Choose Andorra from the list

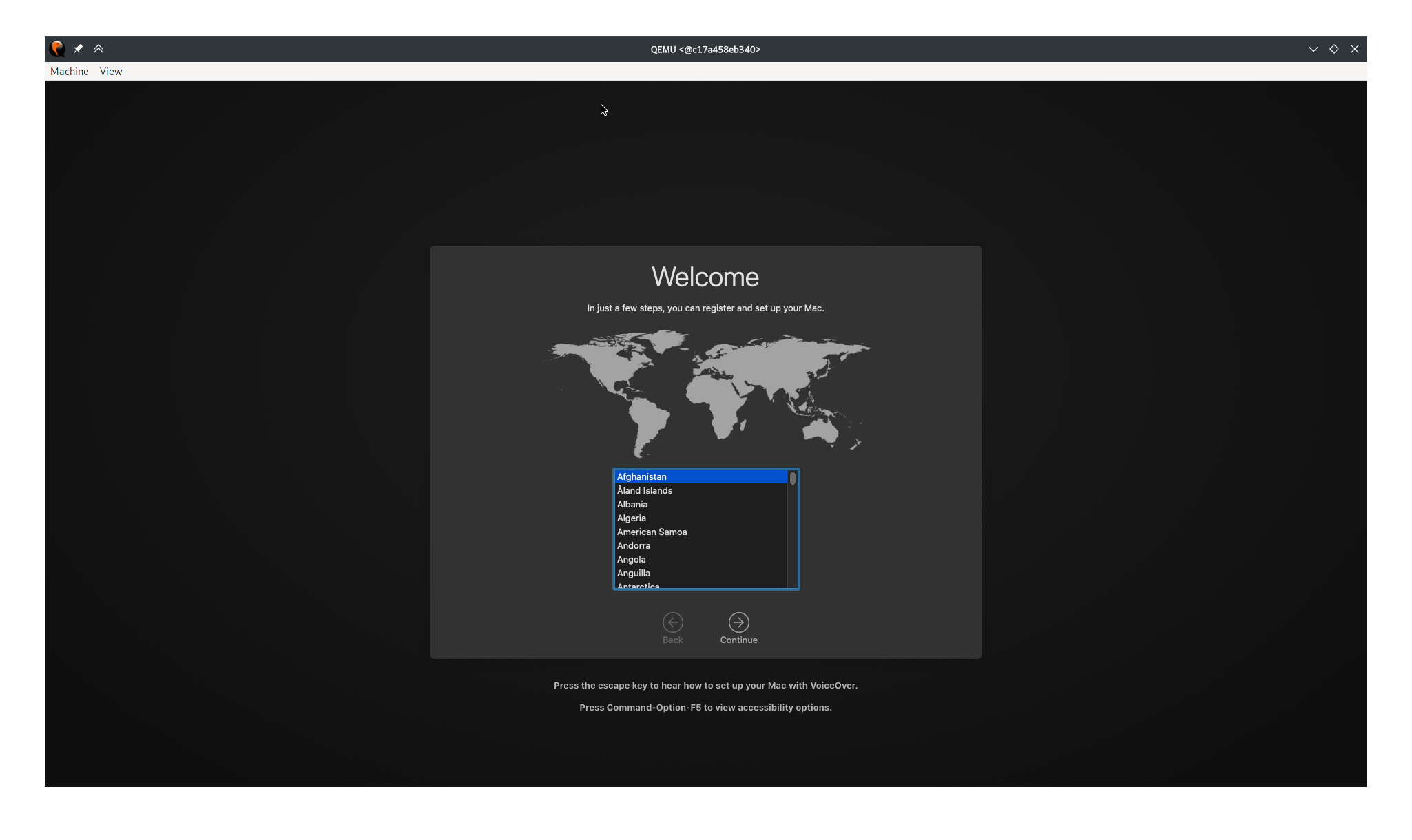tap(634, 545)
